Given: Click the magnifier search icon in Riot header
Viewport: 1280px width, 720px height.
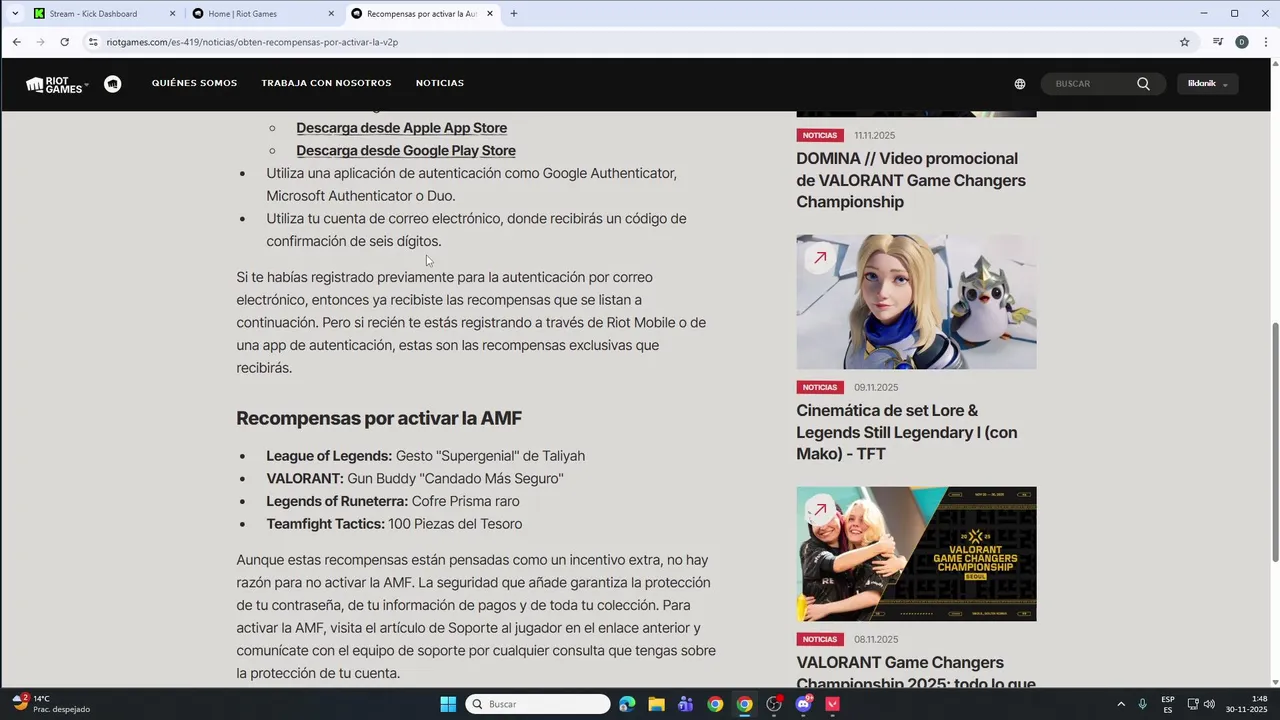Looking at the screenshot, I should tap(1143, 84).
